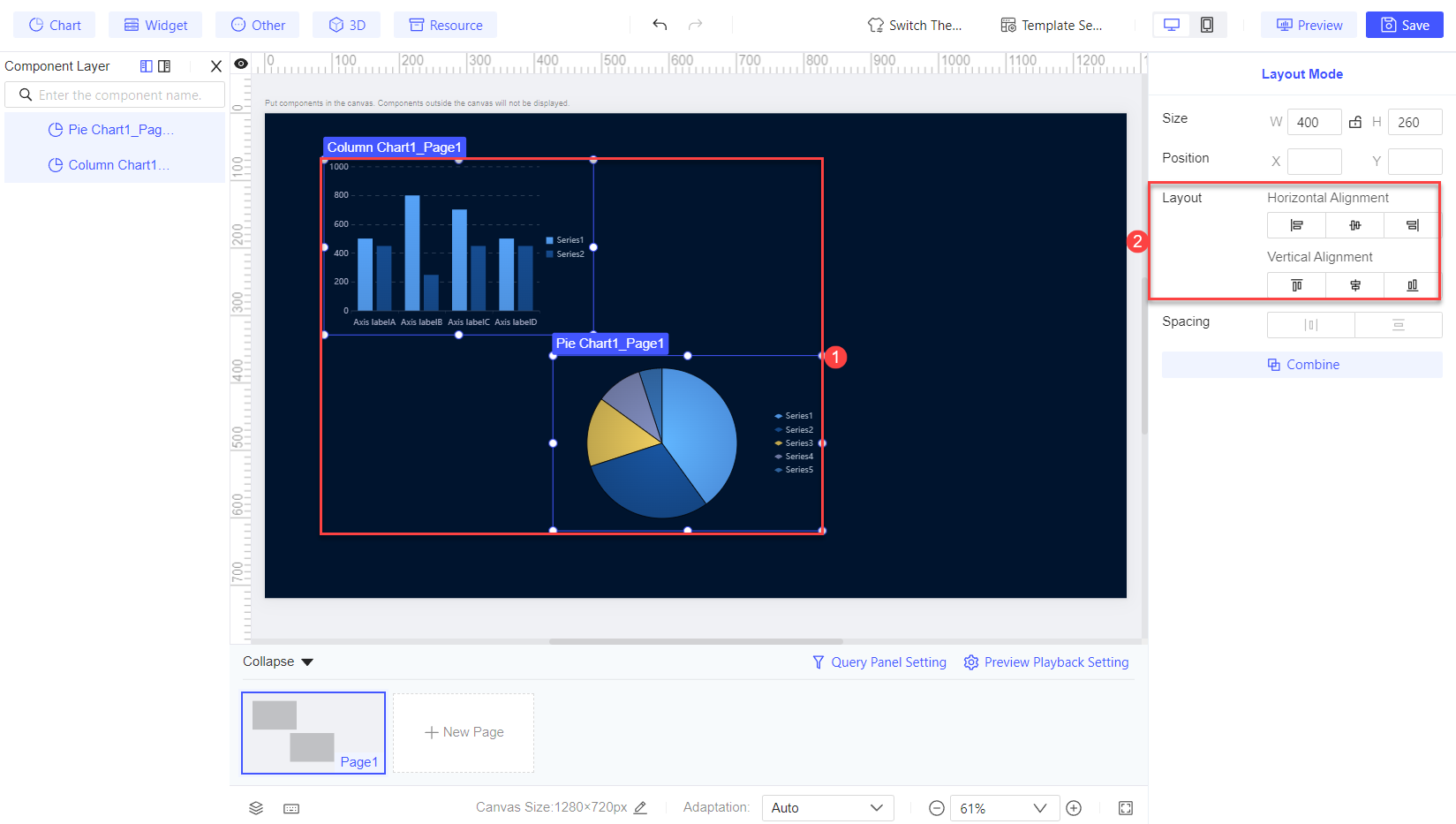Viewport: 1456px width, 824px height.
Task: Select first component layer view icon
Action: tap(147, 66)
